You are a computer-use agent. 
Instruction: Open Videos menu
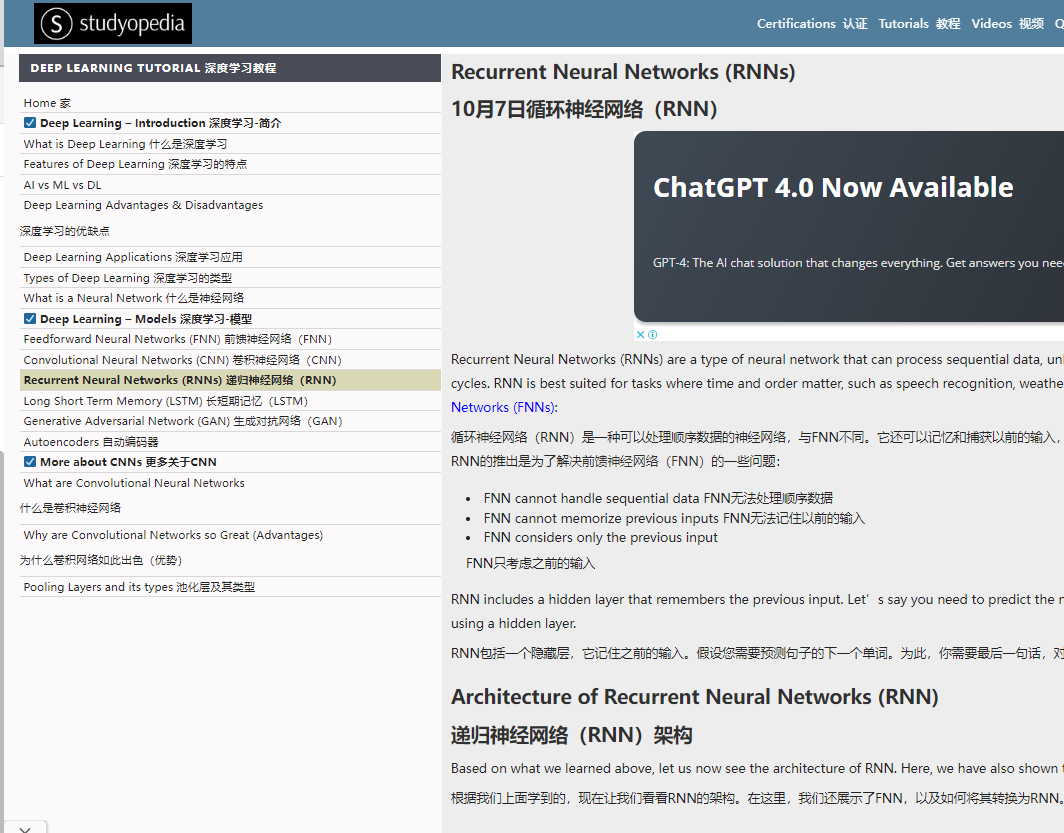tap(1007, 24)
